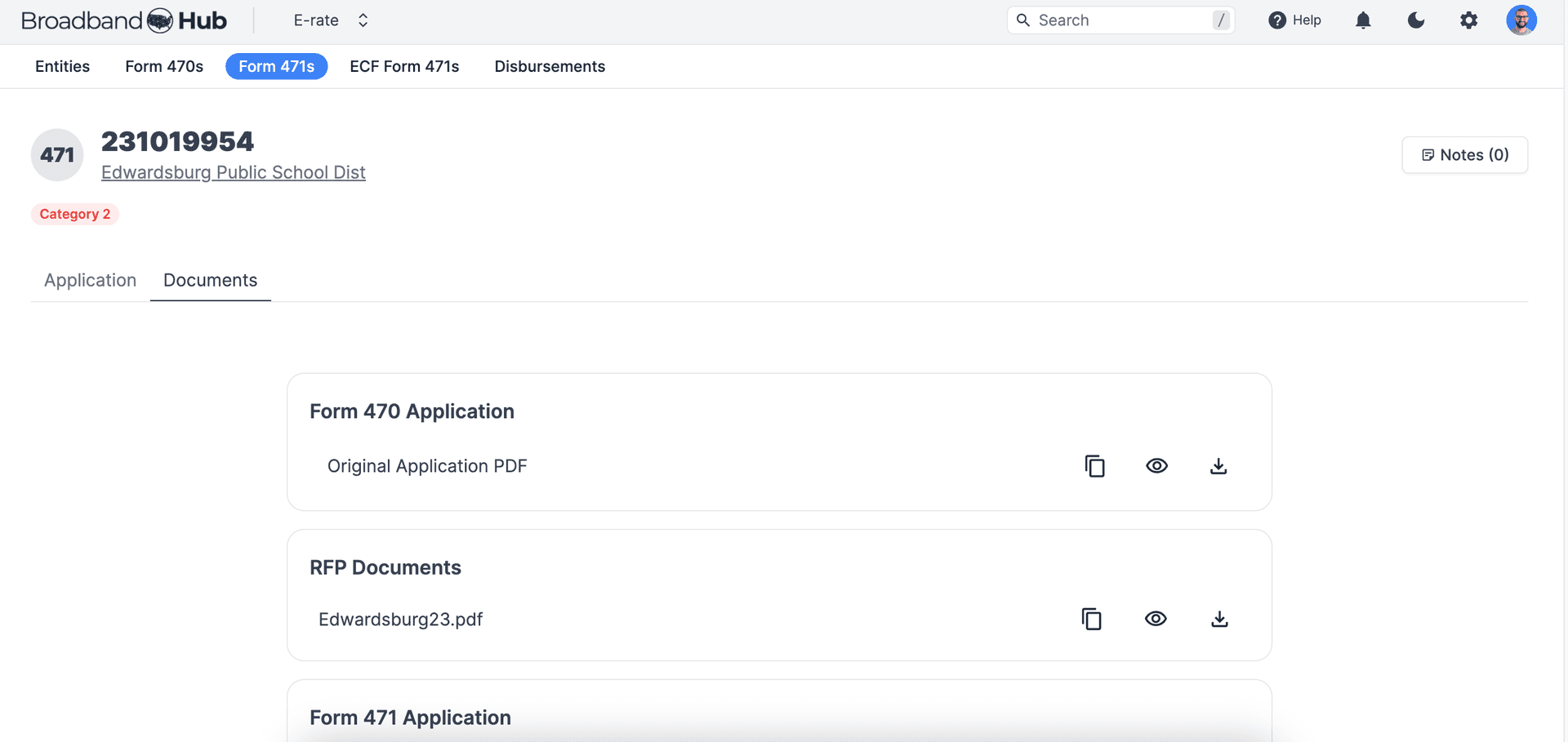This screenshot has width=1568, height=742.
Task: Preview Edwardsburg23.pdf with the eye icon
Action: (1156, 619)
